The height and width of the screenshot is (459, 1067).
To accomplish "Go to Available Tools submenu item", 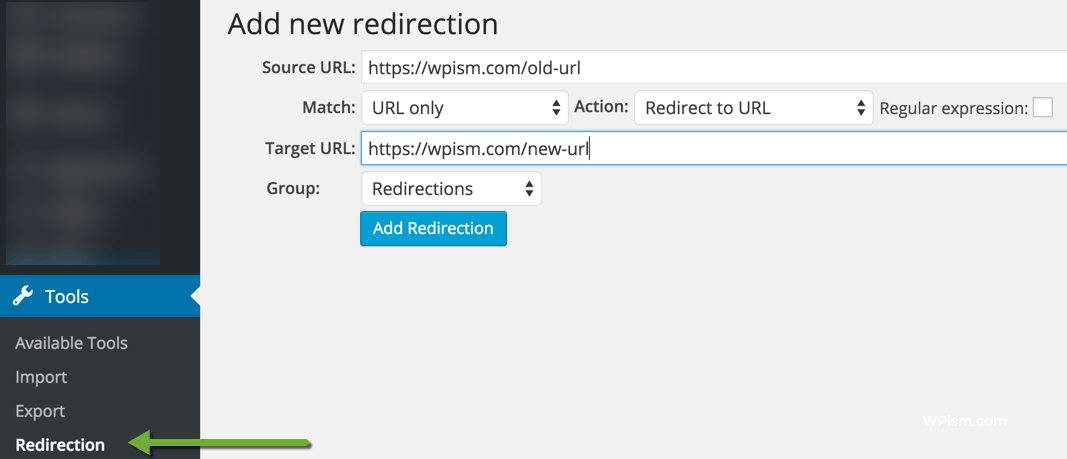I will pyautogui.click(x=71, y=343).
